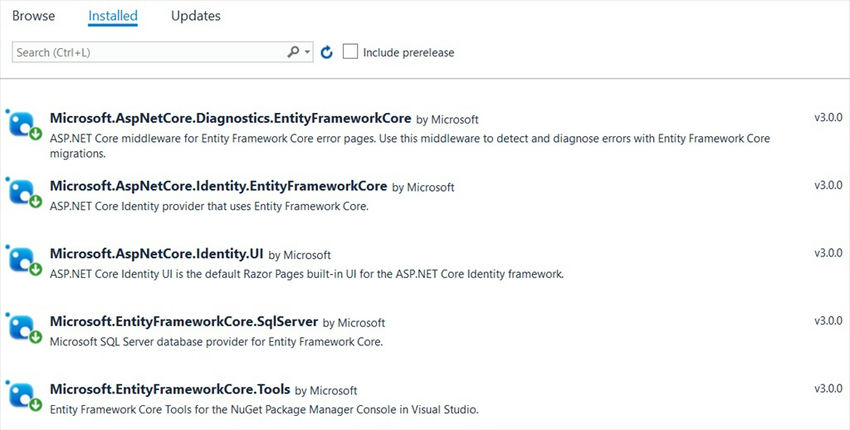Click v3.0.0 version of Identity.UI package

coord(828,253)
